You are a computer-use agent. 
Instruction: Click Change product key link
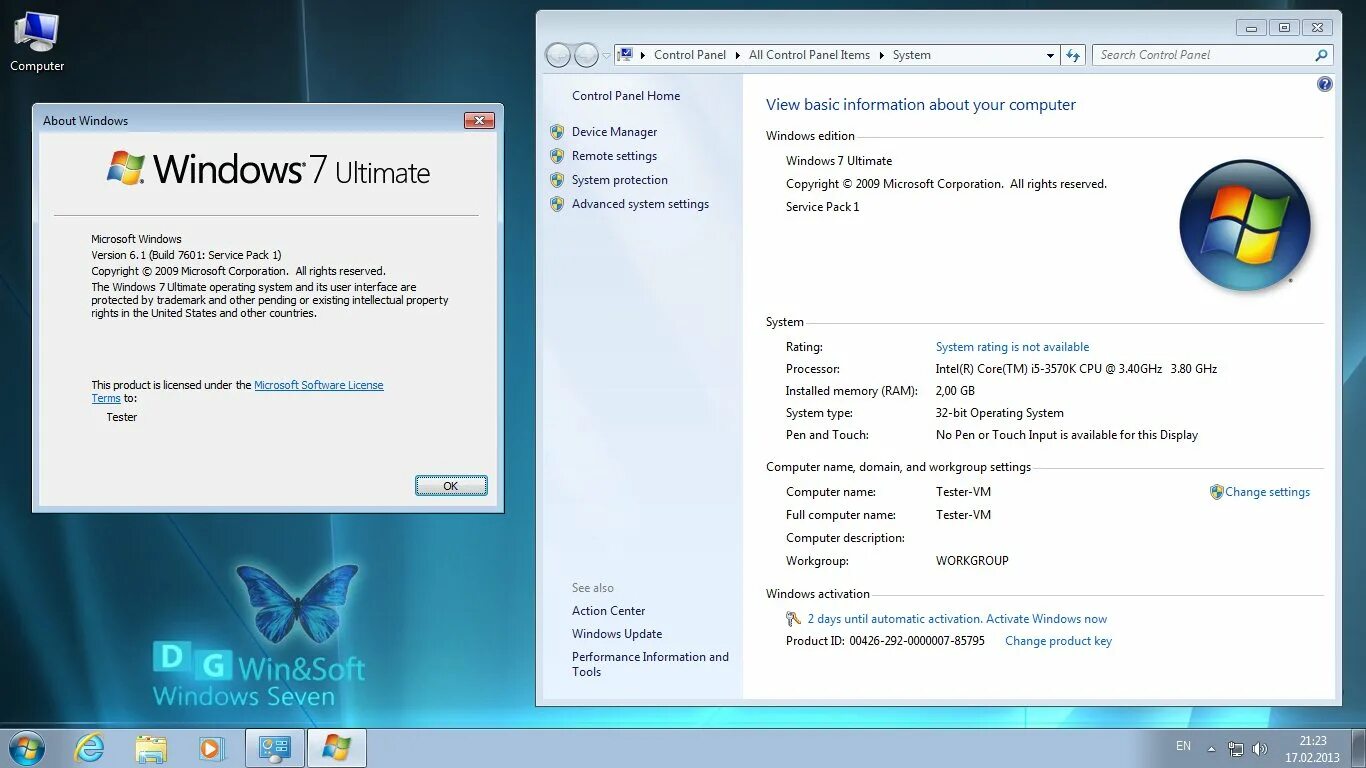pos(1058,641)
